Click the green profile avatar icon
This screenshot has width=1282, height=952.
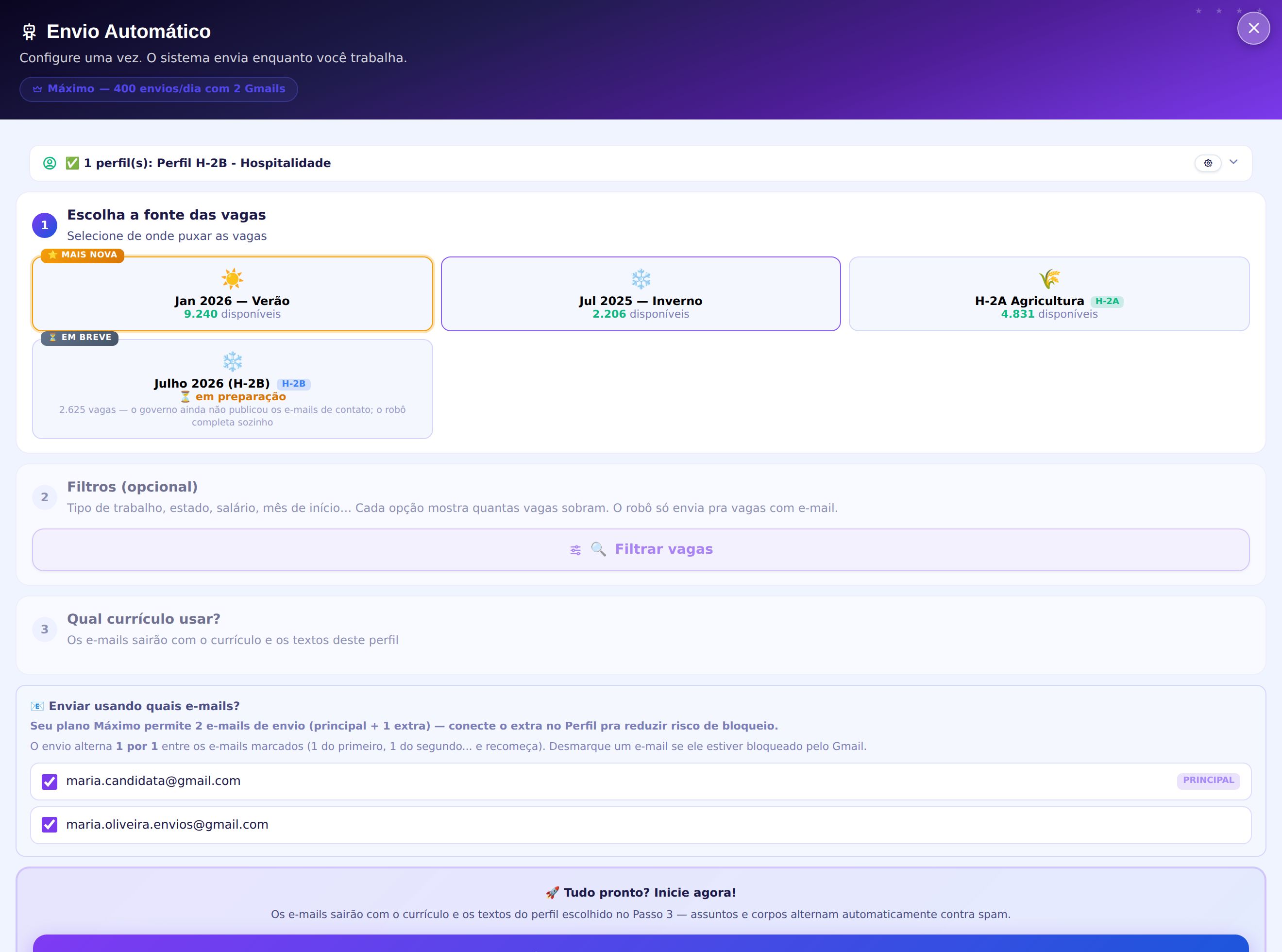click(50, 163)
